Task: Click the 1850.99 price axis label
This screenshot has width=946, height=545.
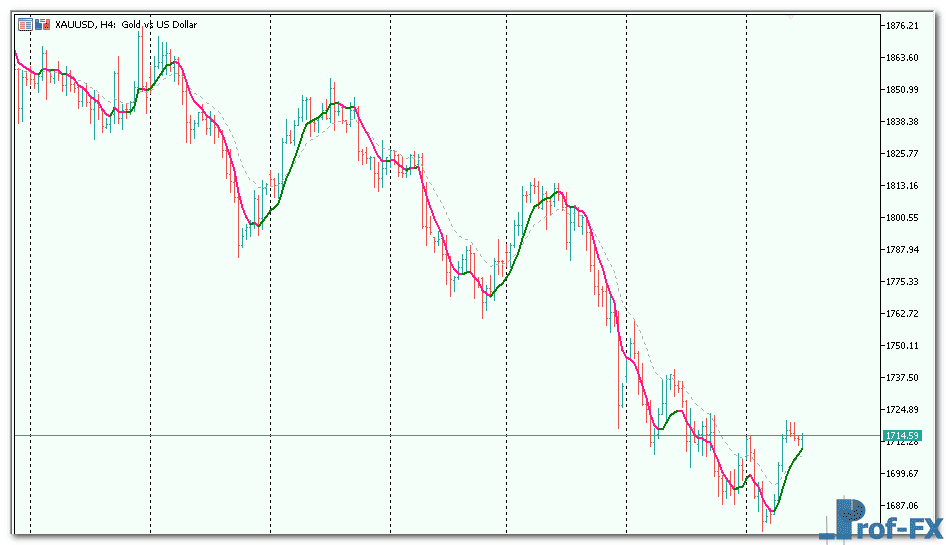Action: tap(901, 90)
